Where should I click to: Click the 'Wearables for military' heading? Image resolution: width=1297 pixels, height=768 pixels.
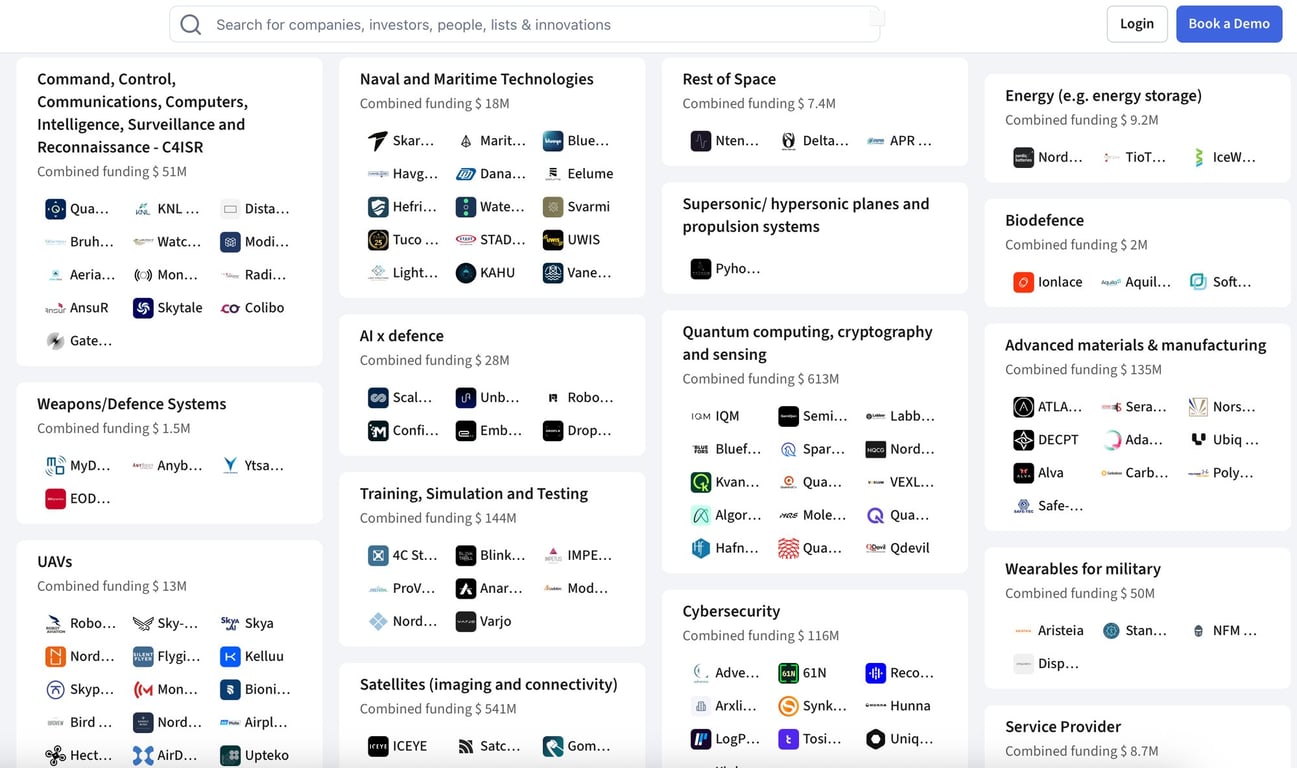(x=1083, y=569)
